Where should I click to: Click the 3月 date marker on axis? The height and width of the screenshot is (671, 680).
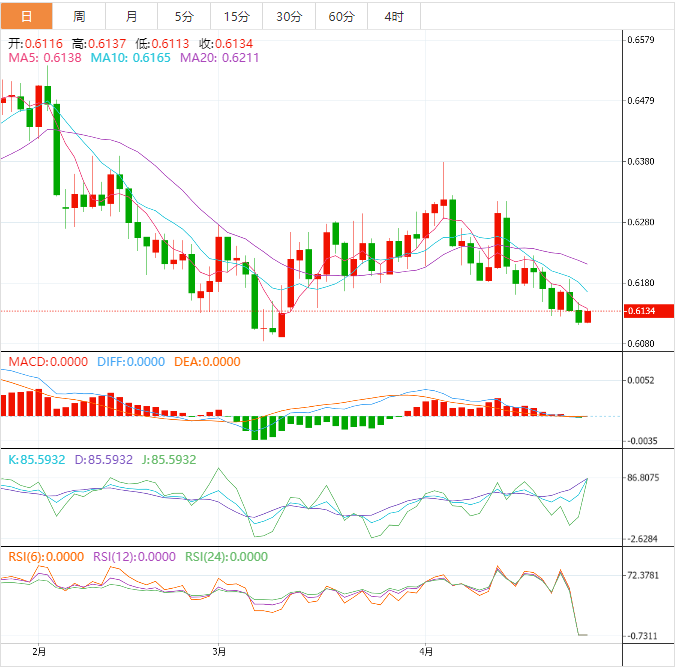pyautogui.click(x=219, y=651)
